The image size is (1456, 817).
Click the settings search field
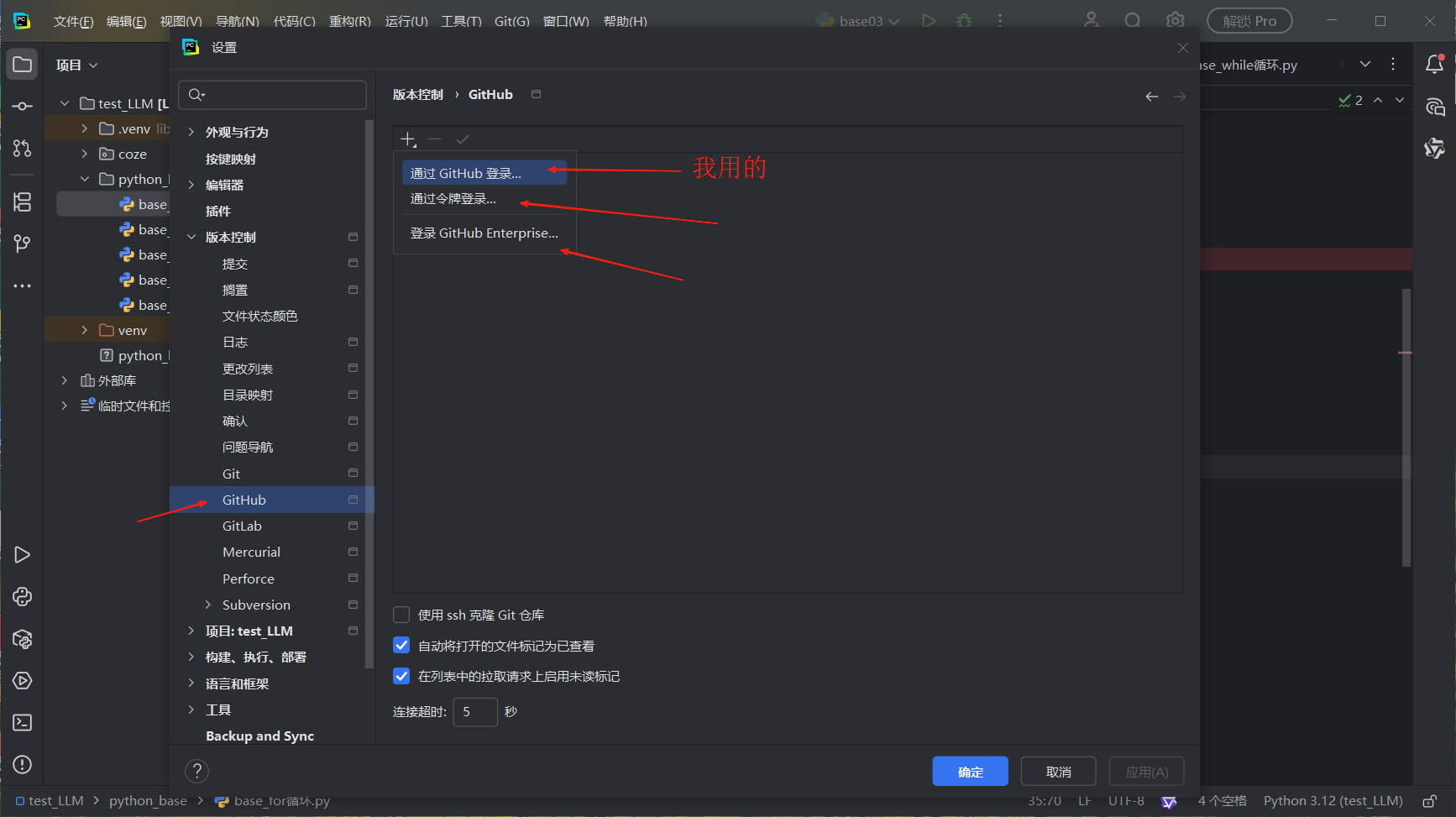[x=273, y=95]
